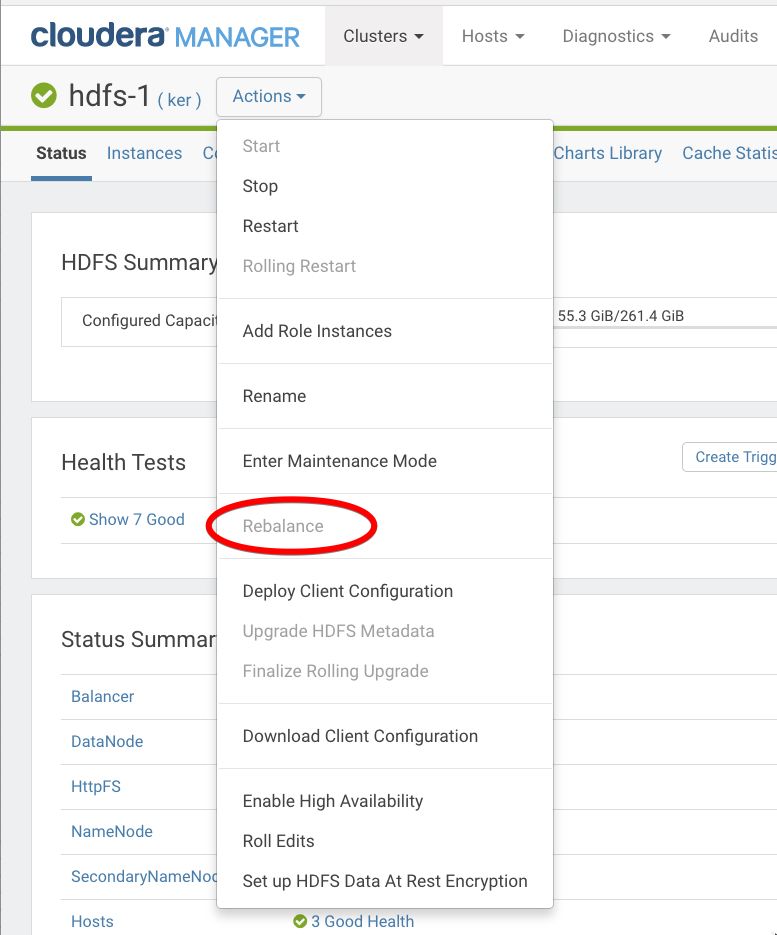The image size is (777, 935).
Task: Click the green check icon beside Show 7 Good
Action: (78, 519)
